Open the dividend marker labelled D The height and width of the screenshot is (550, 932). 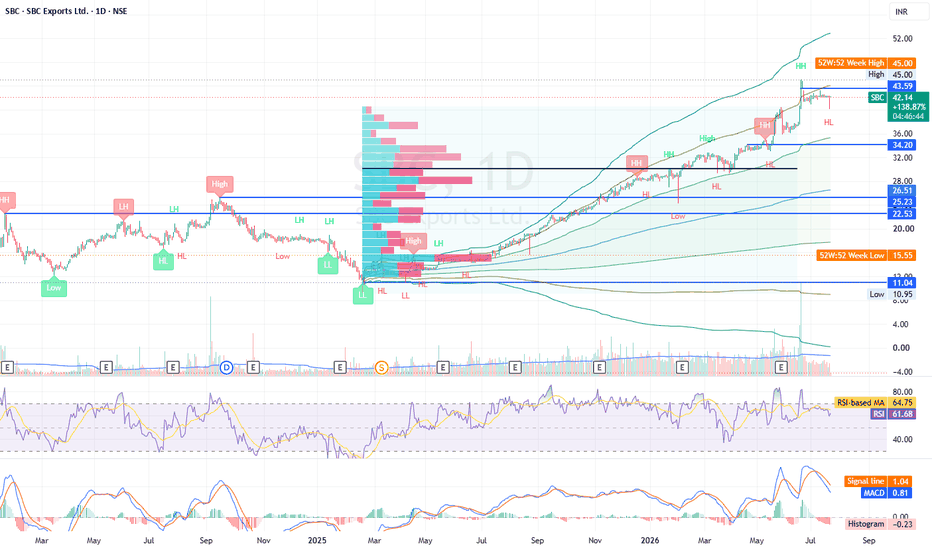tap(226, 367)
